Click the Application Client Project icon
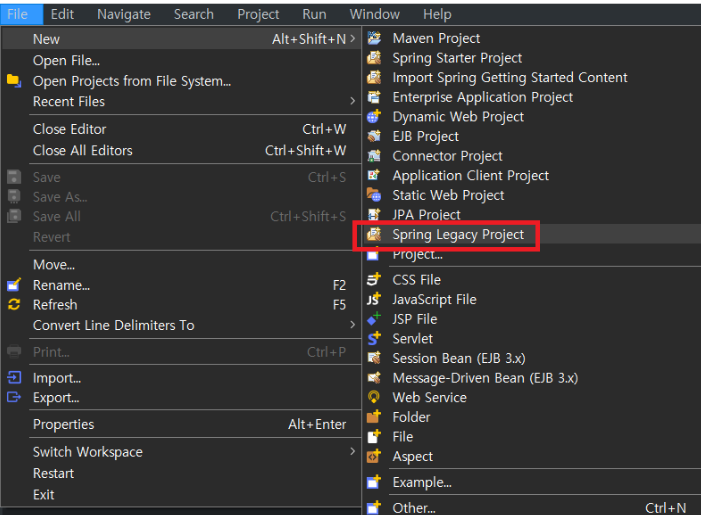Image resolution: width=701 pixels, height=515 pixels. point(374,175)
